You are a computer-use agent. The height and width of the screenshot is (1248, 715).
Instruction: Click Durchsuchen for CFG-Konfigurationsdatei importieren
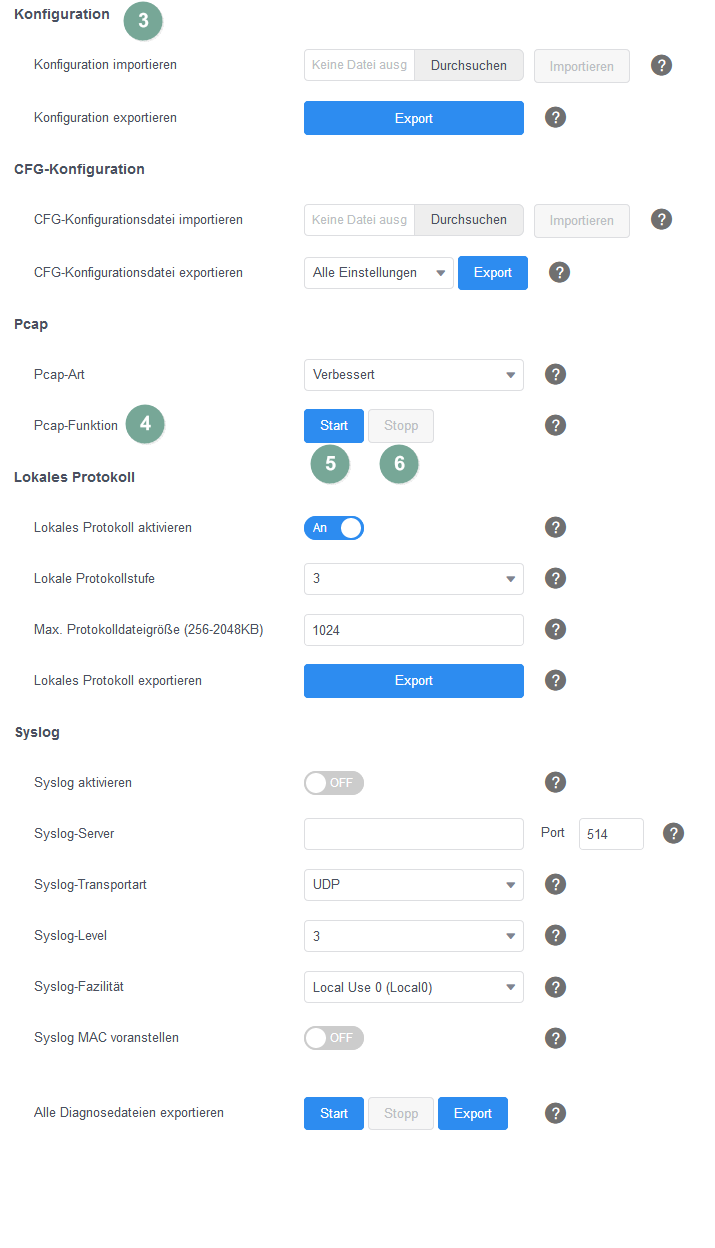(x=469, y=220)
